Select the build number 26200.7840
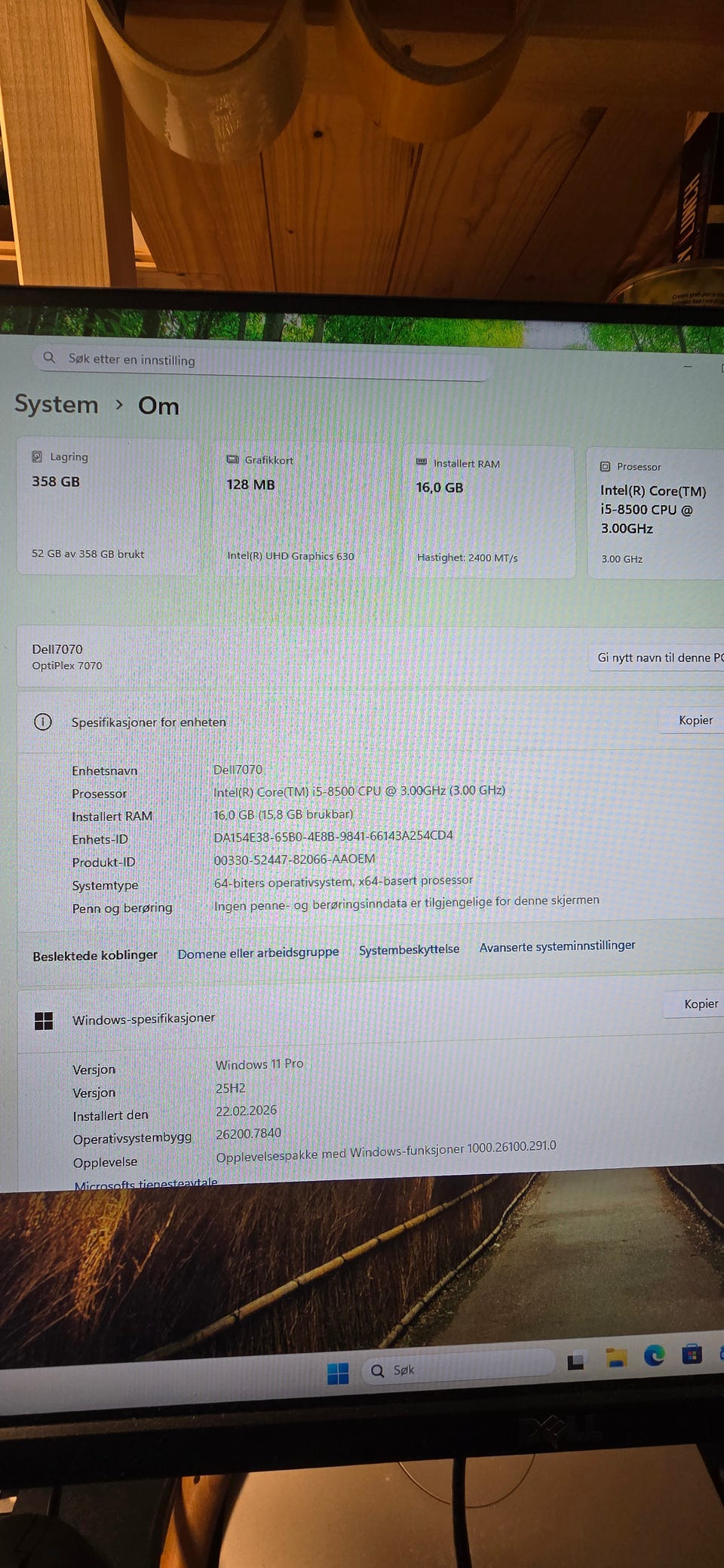Viewport: 724px width, 1568px height. 248,1133
